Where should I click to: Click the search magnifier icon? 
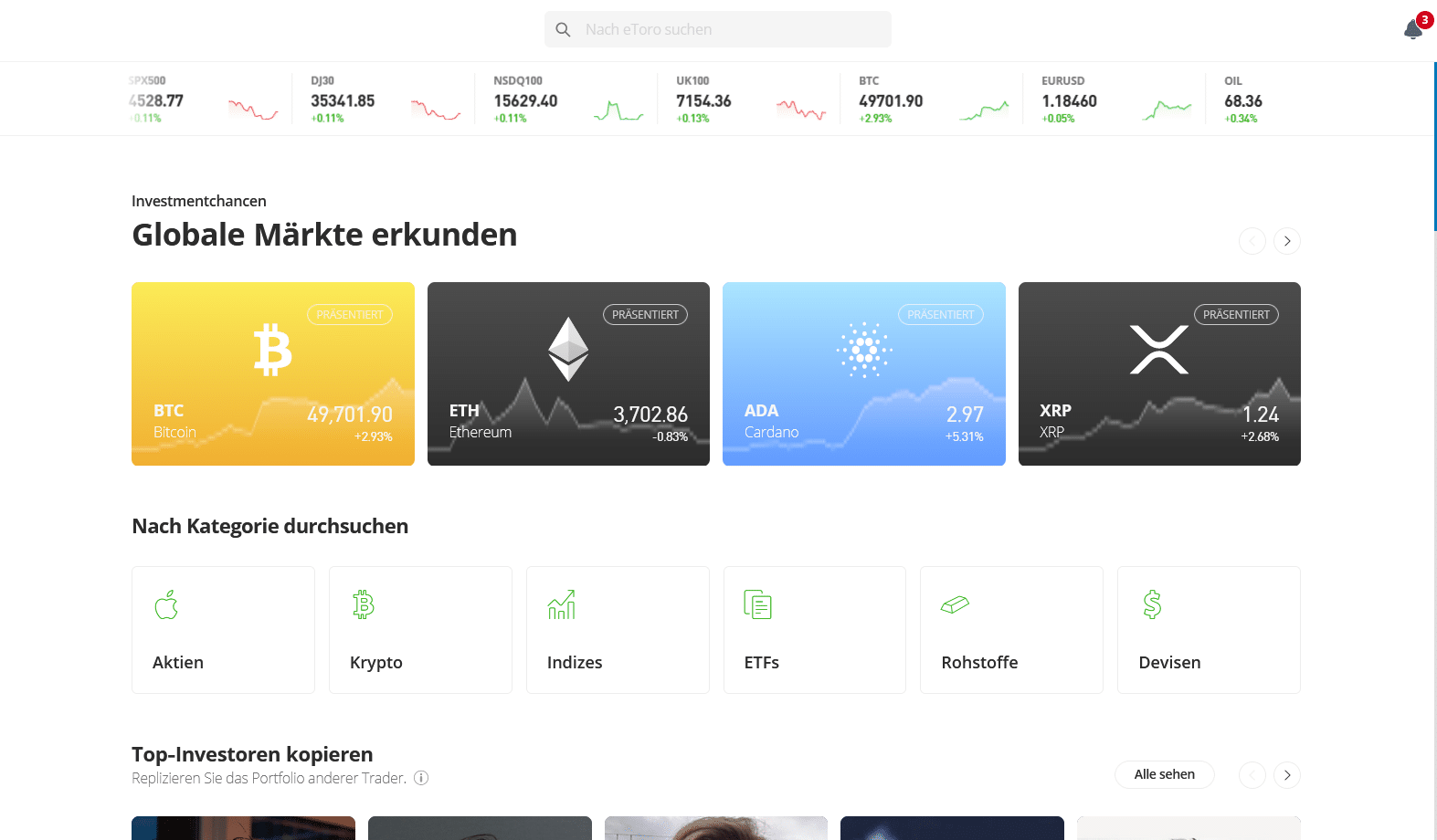click(563, 30)
